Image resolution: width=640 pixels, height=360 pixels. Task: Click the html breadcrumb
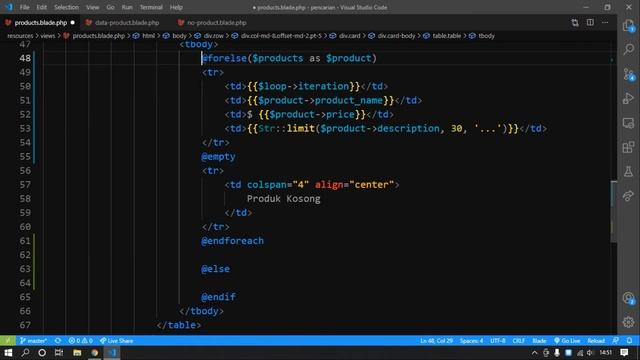(x=149, y=36)
